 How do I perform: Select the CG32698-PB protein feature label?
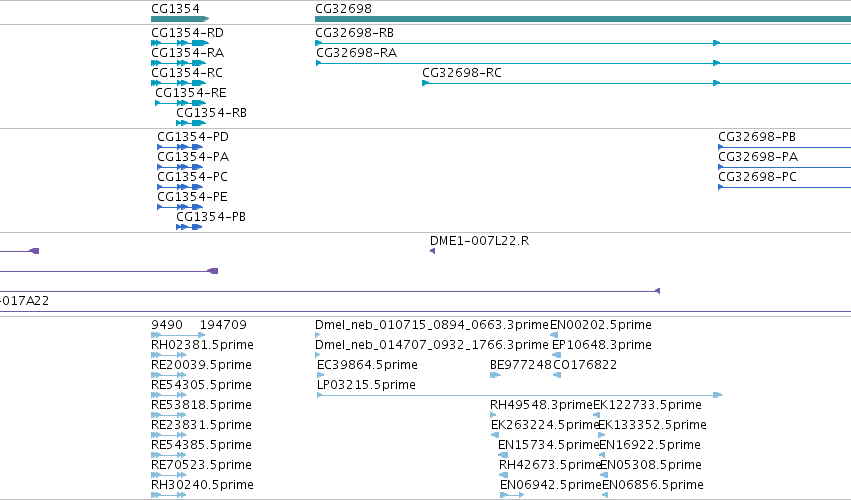(x=757, y=137)
